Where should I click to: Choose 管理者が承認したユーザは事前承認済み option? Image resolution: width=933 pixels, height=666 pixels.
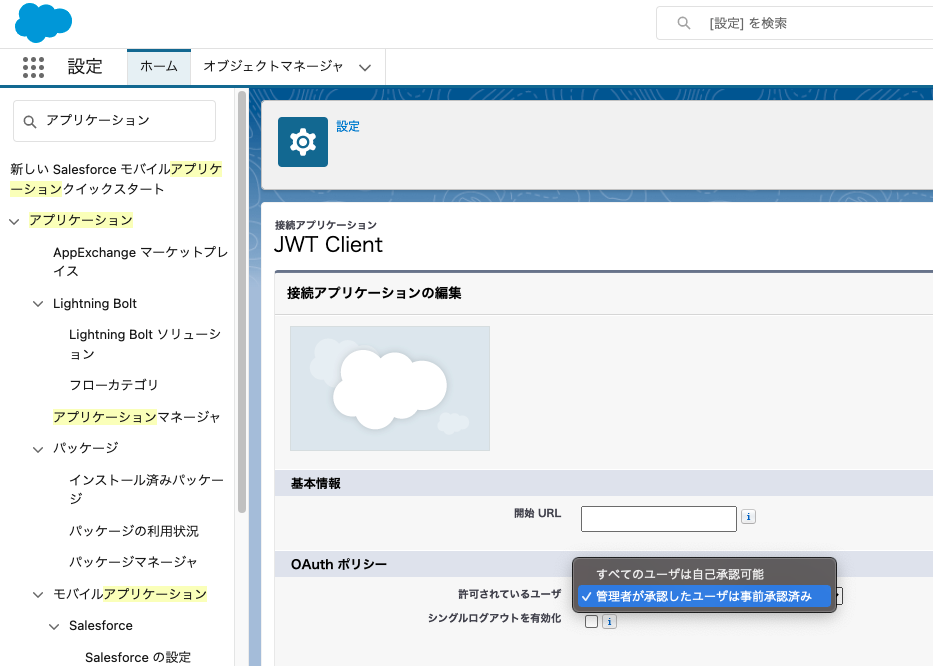click(703, 596)
